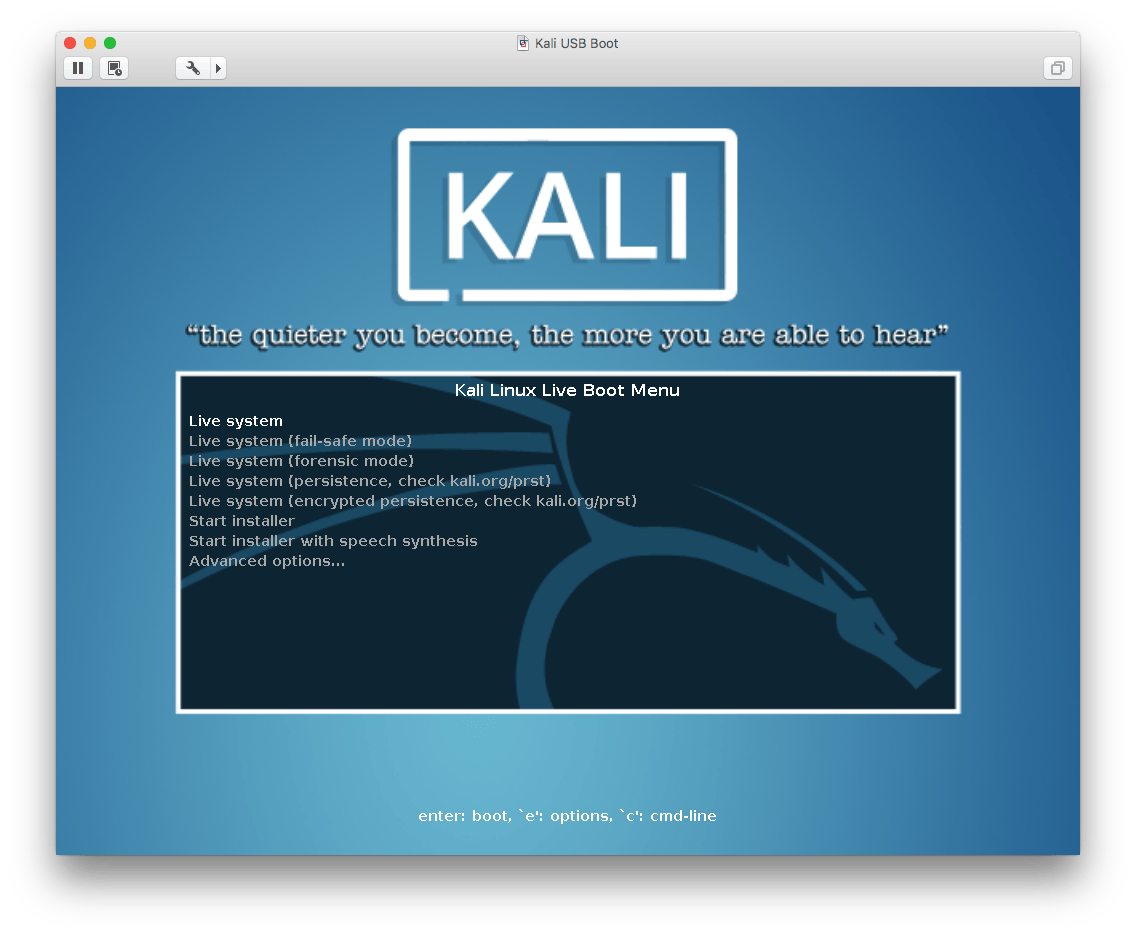Choose Start installer entry
This screenshot has width=1136, height=935.
(242, 521)
